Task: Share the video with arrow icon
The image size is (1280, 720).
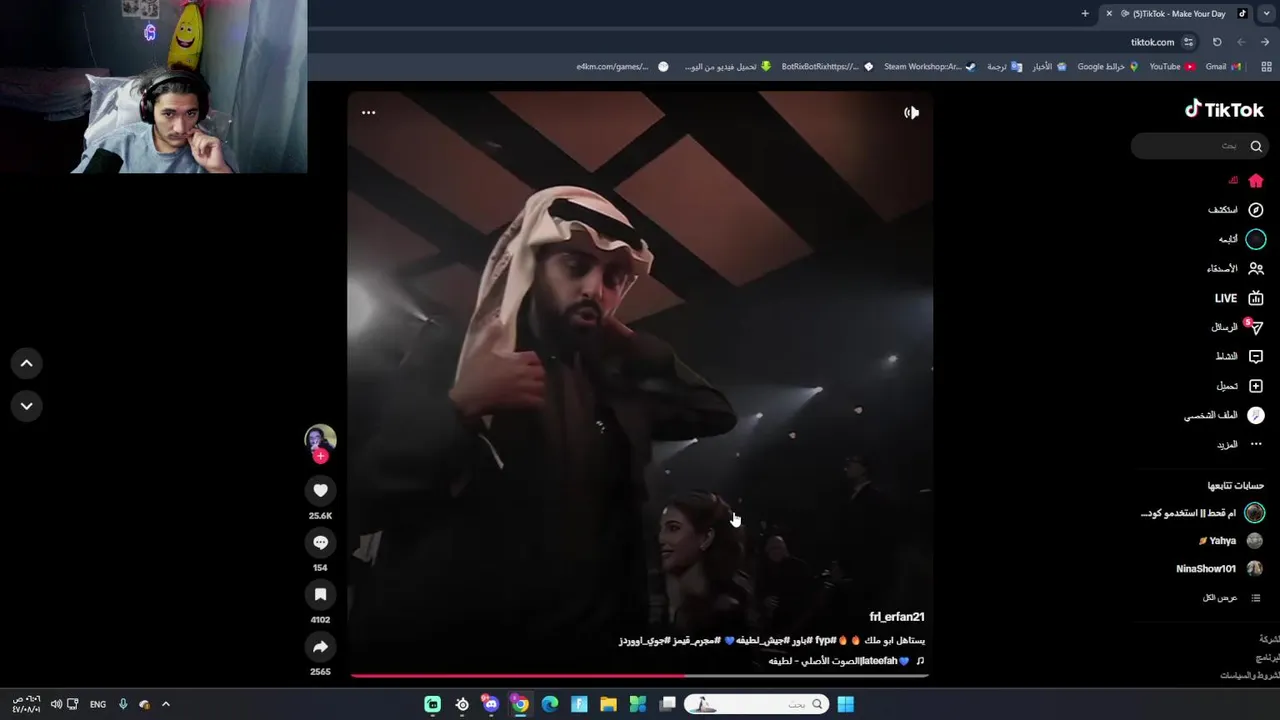Action: (320, 646)
